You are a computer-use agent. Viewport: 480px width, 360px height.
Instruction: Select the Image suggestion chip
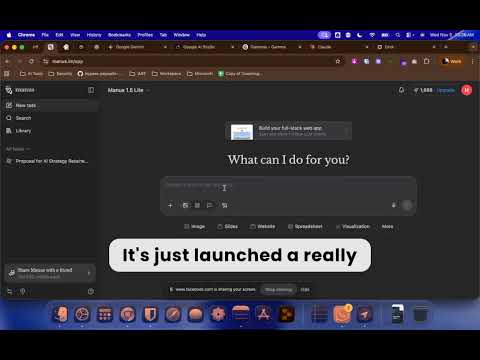tap(195, 227)
